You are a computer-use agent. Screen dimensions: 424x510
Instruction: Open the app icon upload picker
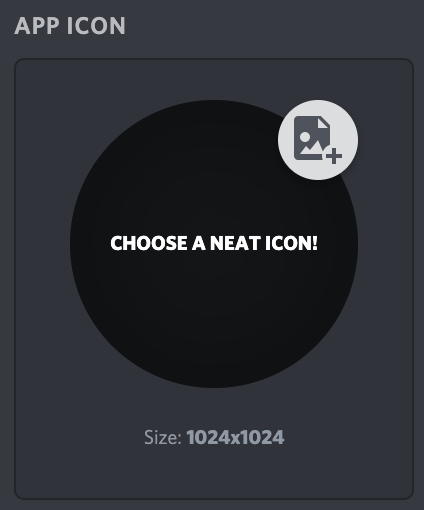pyautogui.click(x=214, y=244)
